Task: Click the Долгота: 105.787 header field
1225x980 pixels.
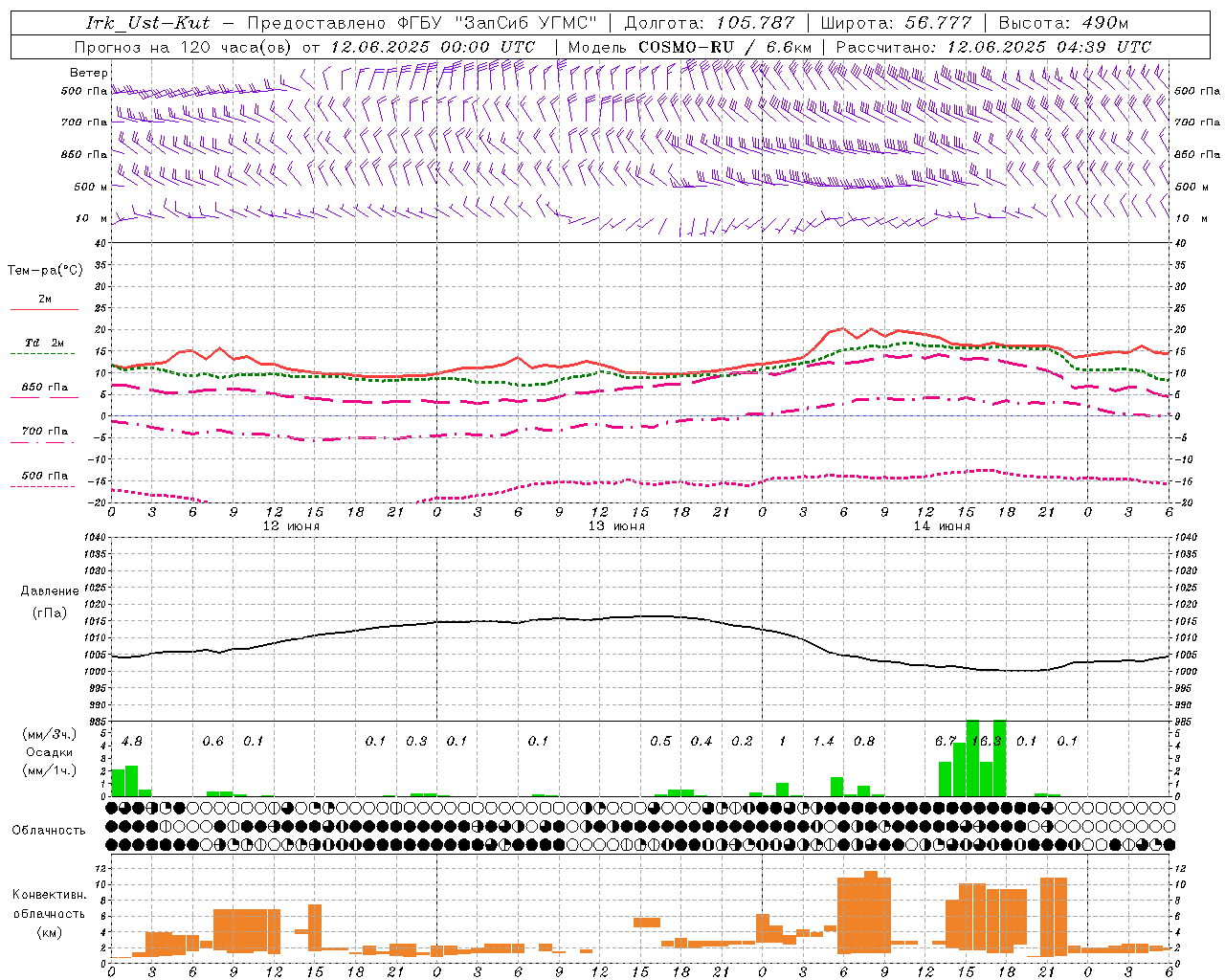Action: [709, 22]
